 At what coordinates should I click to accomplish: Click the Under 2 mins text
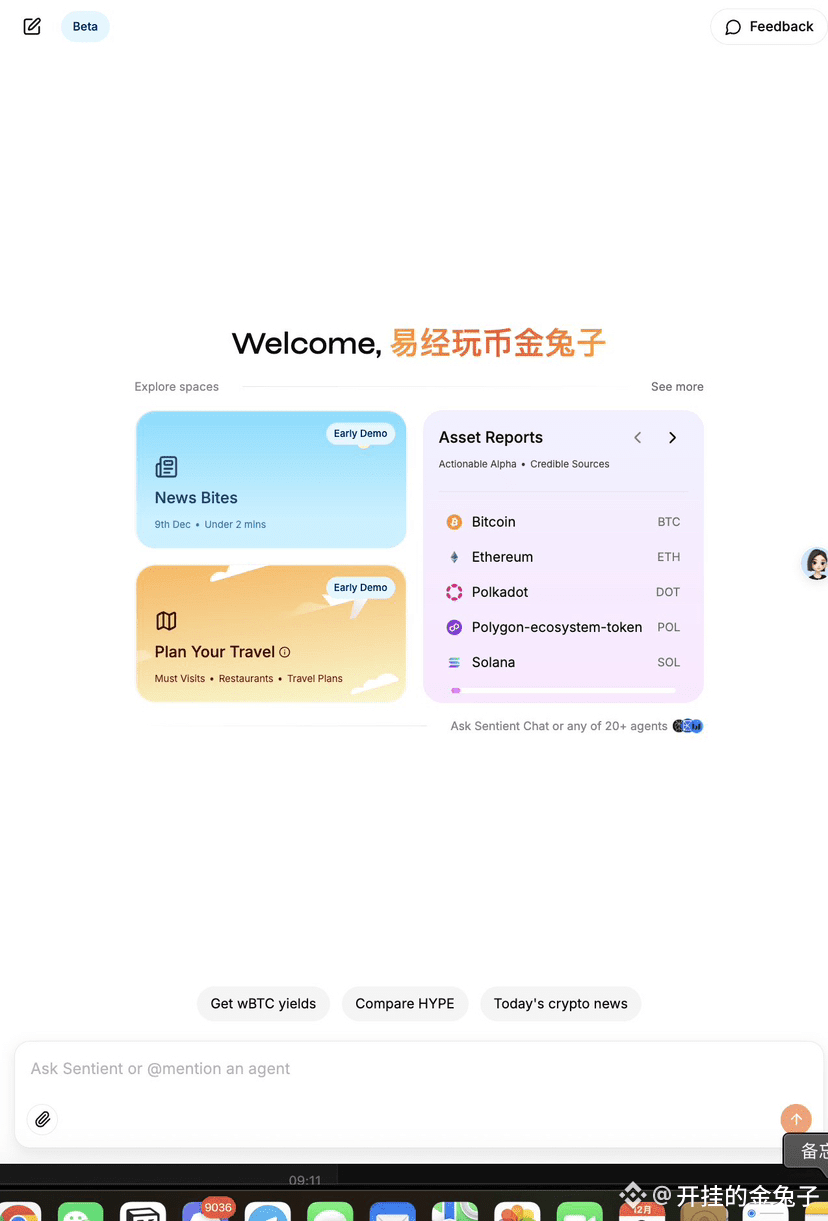coord(235,524)
